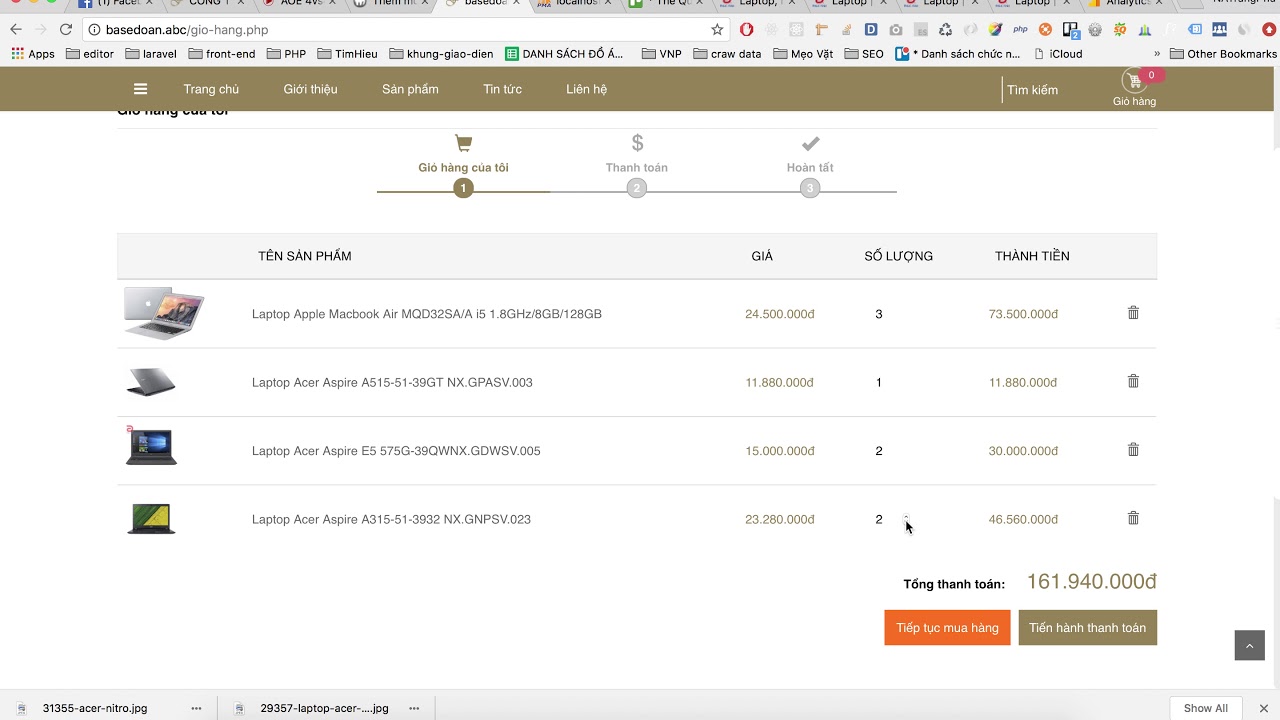Close the downloads bar with the X

click(1263, 708)
